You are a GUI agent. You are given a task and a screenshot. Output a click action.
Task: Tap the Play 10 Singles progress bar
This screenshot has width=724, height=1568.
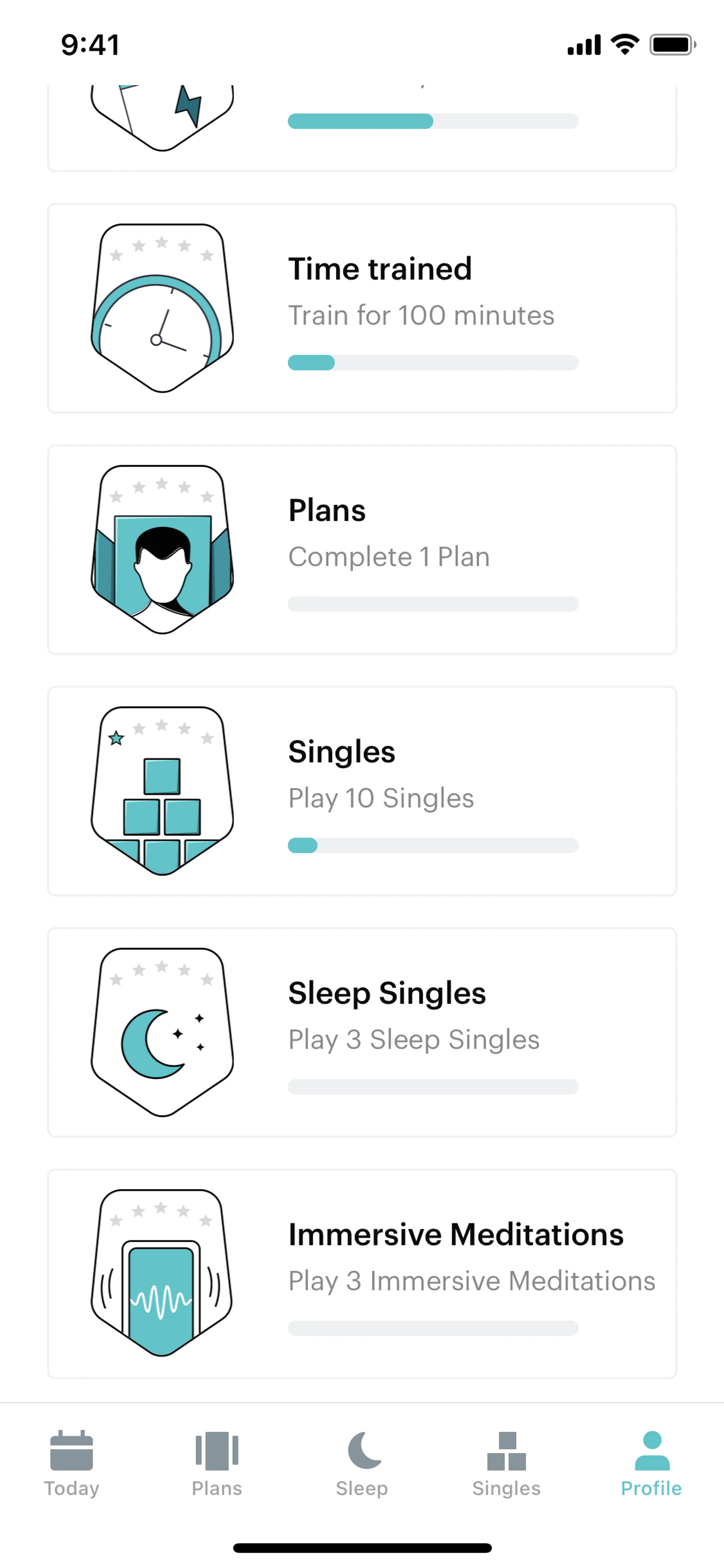(433, 845)
